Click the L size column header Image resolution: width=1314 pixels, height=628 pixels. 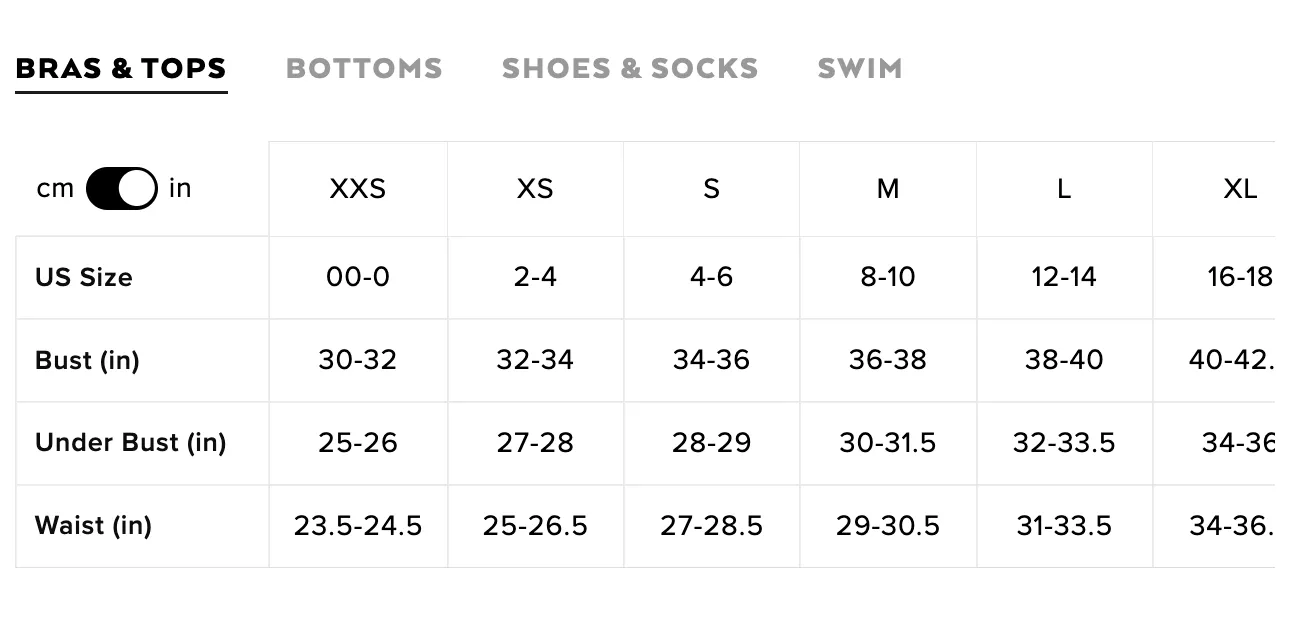tap(1064, 188)
